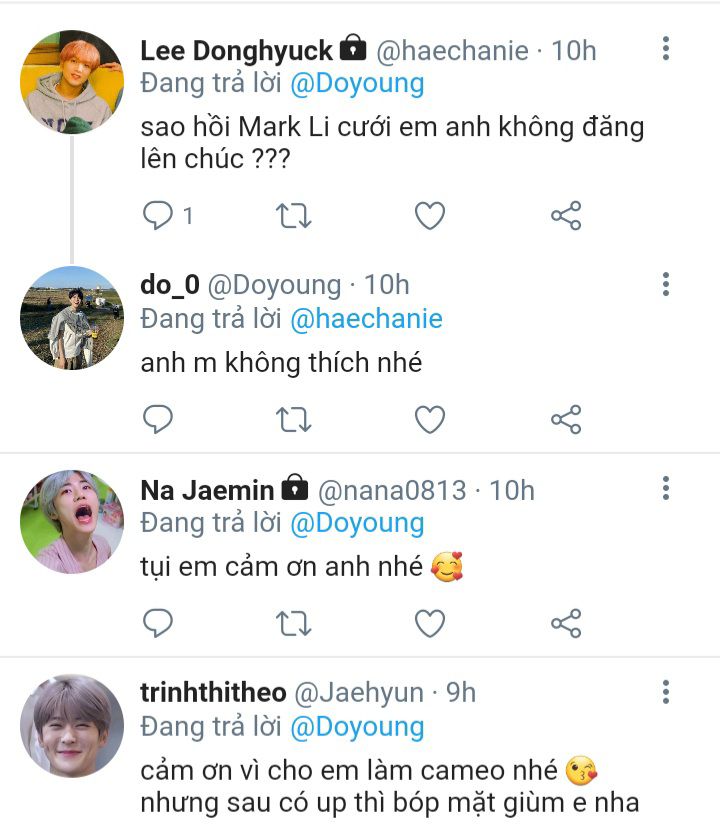720x834 pixels.
Task: Retweet do_0's 'anh m không thích nhé' tweet
Action: (294, 420)
